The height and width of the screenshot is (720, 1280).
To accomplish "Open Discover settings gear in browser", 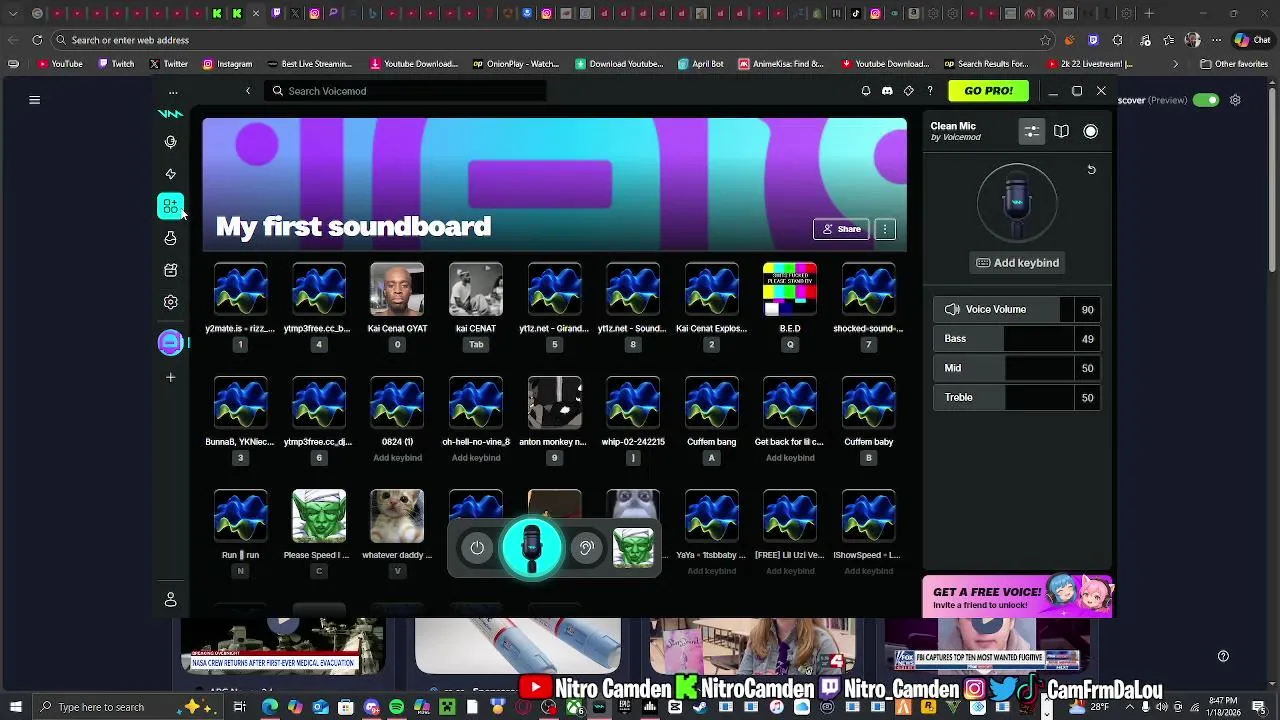I will (1235, 100).
